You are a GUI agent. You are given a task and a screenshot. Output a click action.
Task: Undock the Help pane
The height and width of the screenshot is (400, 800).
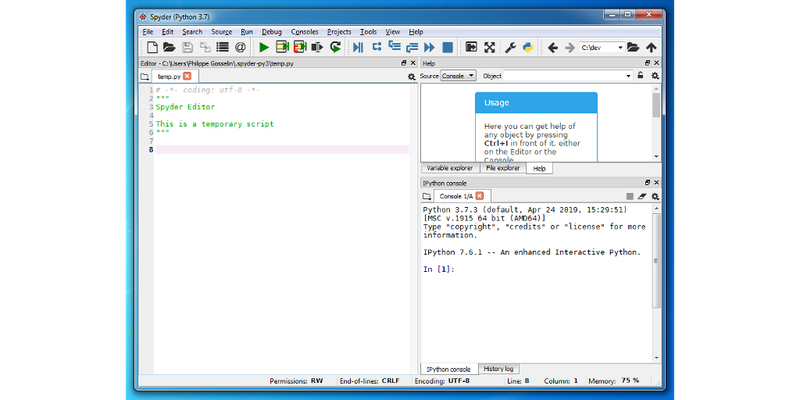(x=647, y=63)
